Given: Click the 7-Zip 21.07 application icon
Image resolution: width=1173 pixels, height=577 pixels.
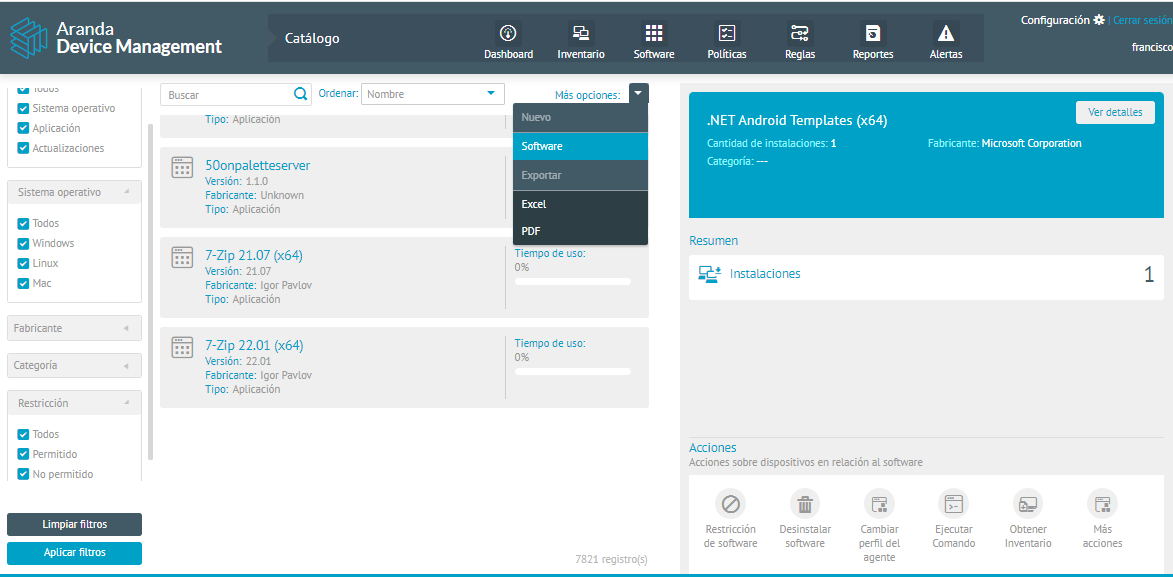Looking at the screenshot, I should tap(183, 257).
